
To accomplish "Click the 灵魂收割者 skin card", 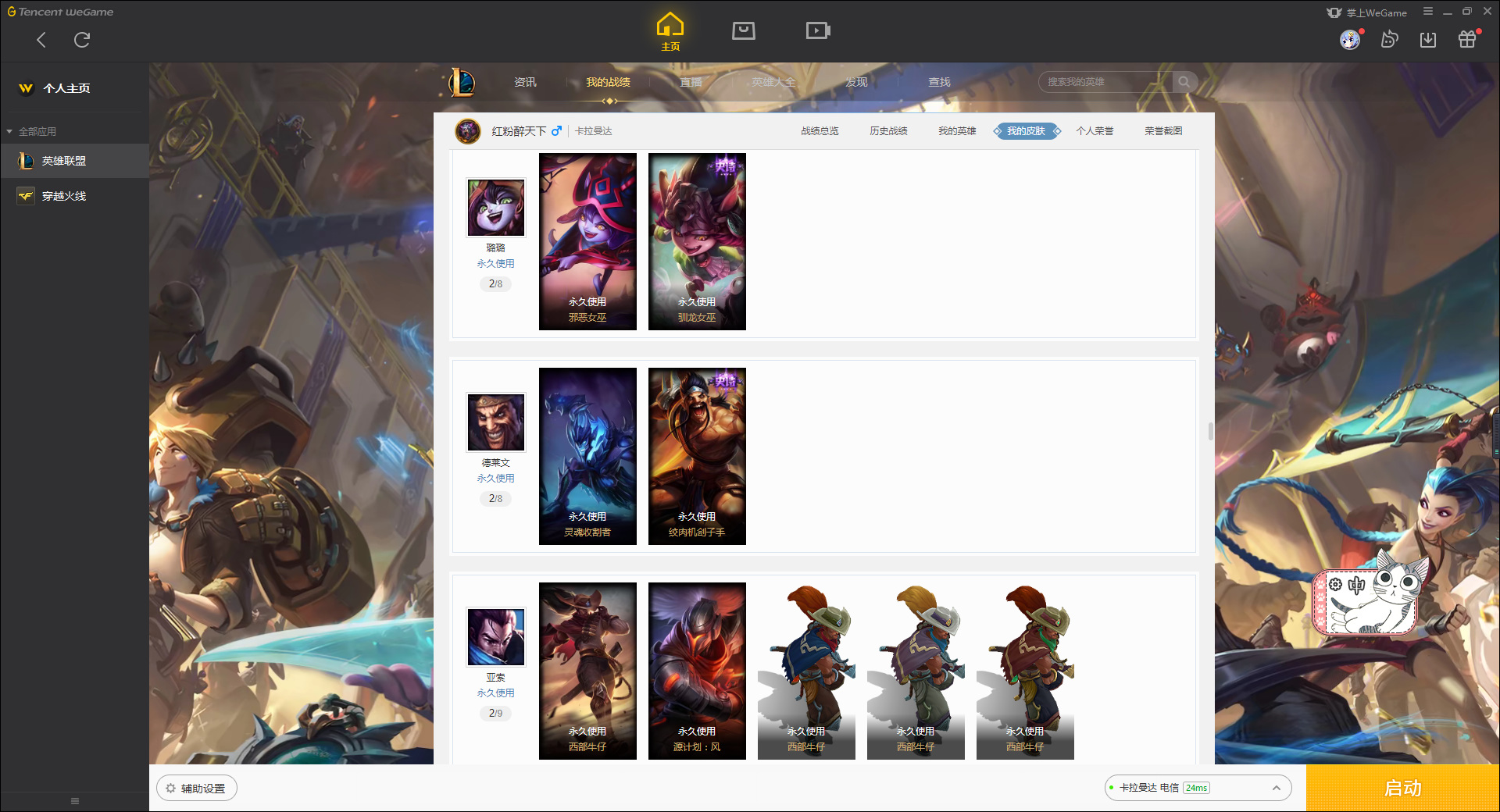I will coord(587,456).
